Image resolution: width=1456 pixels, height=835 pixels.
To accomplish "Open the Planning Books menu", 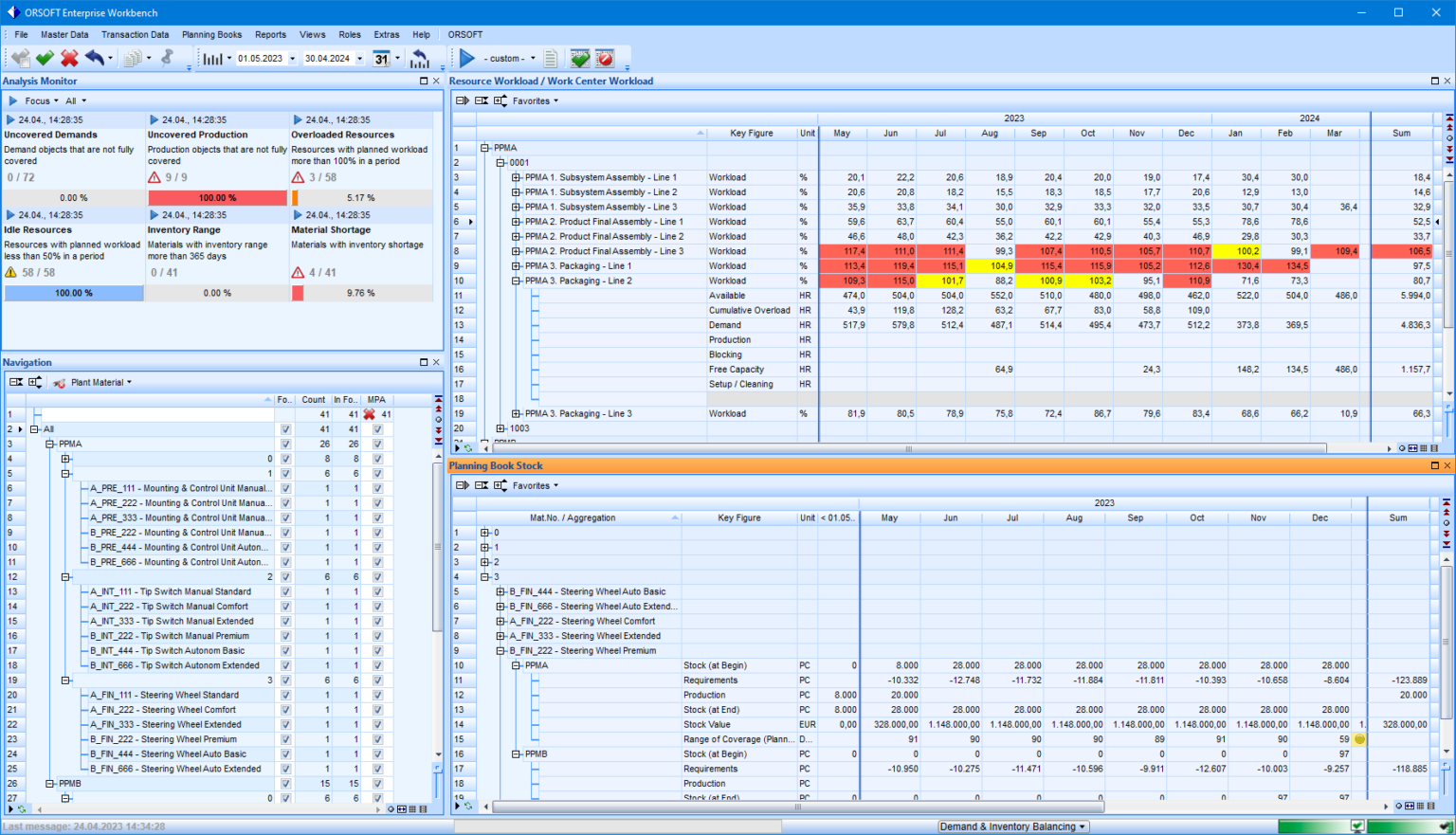I will pyautogui.click(x=211, y=34).
